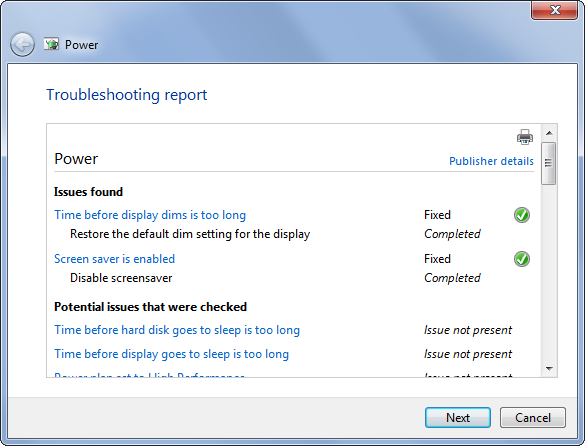Screen dimensions: 585x446
Task: Click green checkmark beside display dims issue
Action: click(x=522, y=215)
